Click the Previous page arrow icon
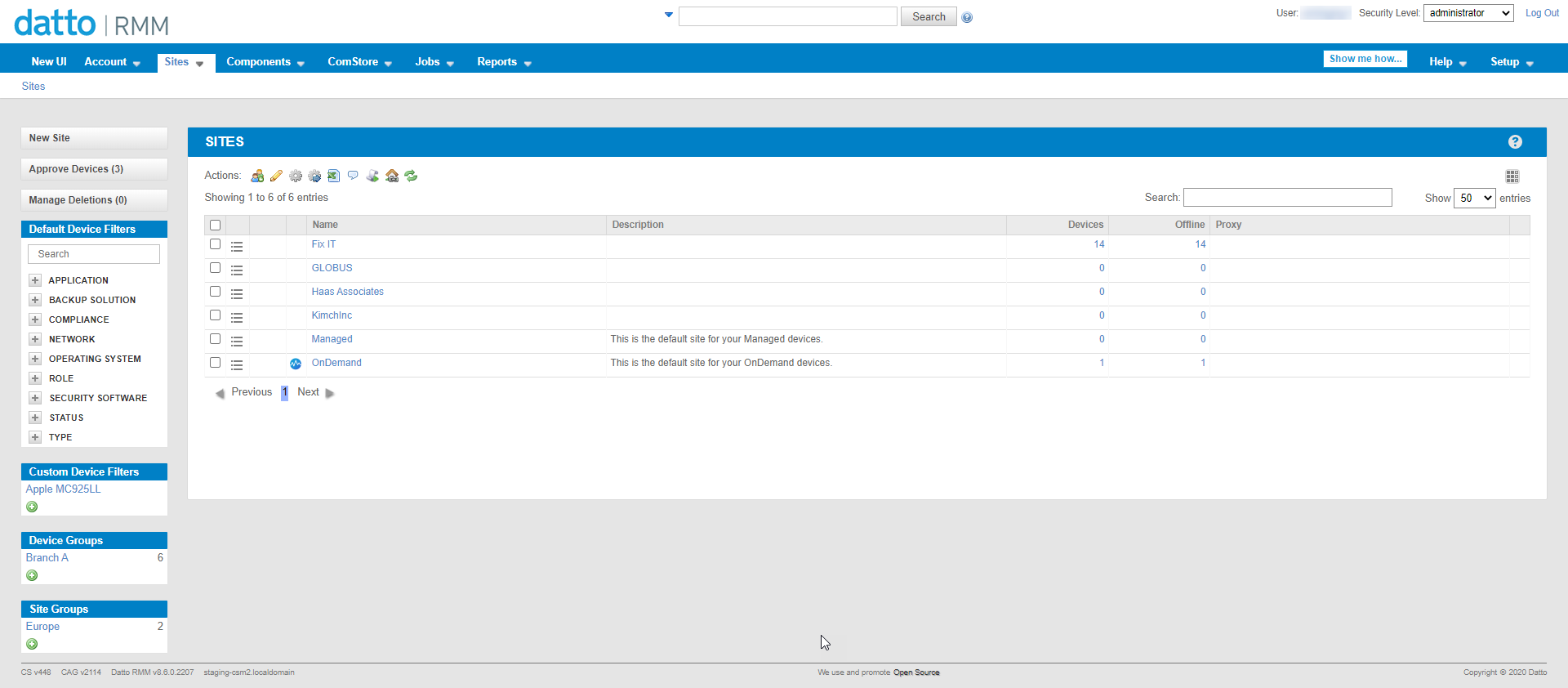1568x688 pixels. coord(220,393)
